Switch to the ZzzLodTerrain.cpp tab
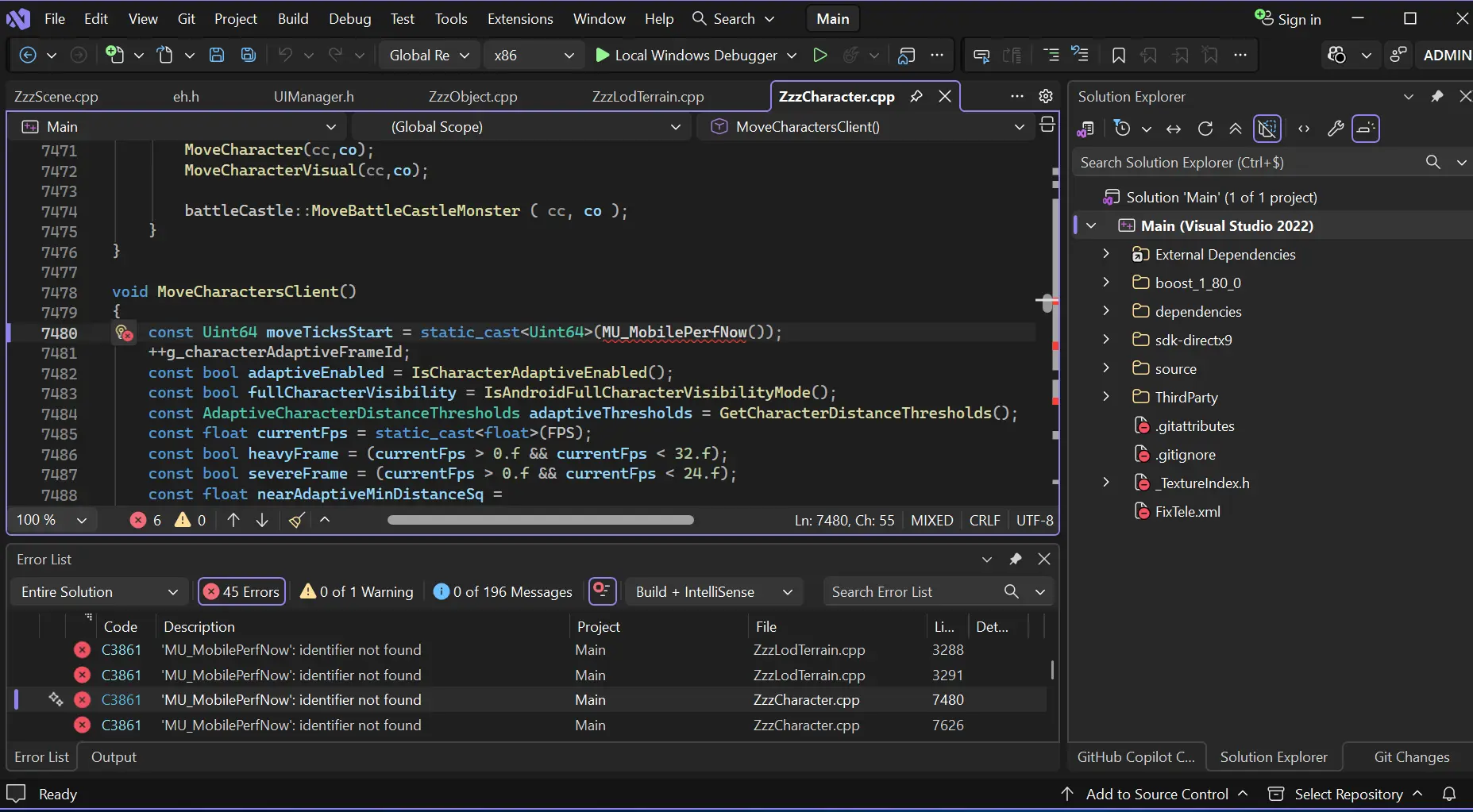Image resolution: width=1473 pixels, height=812 pixels. tap(648, 96)
